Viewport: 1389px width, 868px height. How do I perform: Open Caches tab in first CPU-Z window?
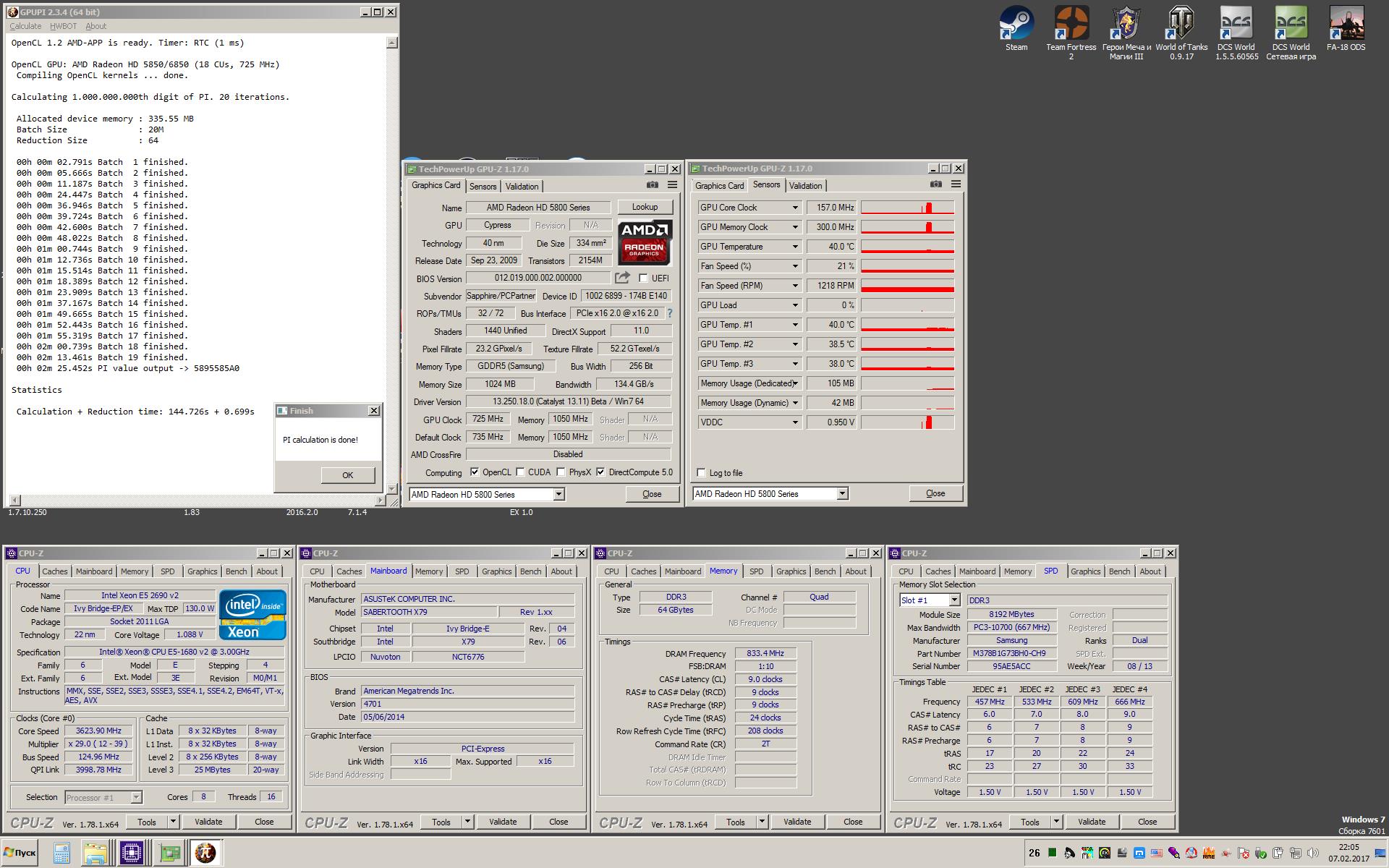pyautogui.click(x=54, y=571)
